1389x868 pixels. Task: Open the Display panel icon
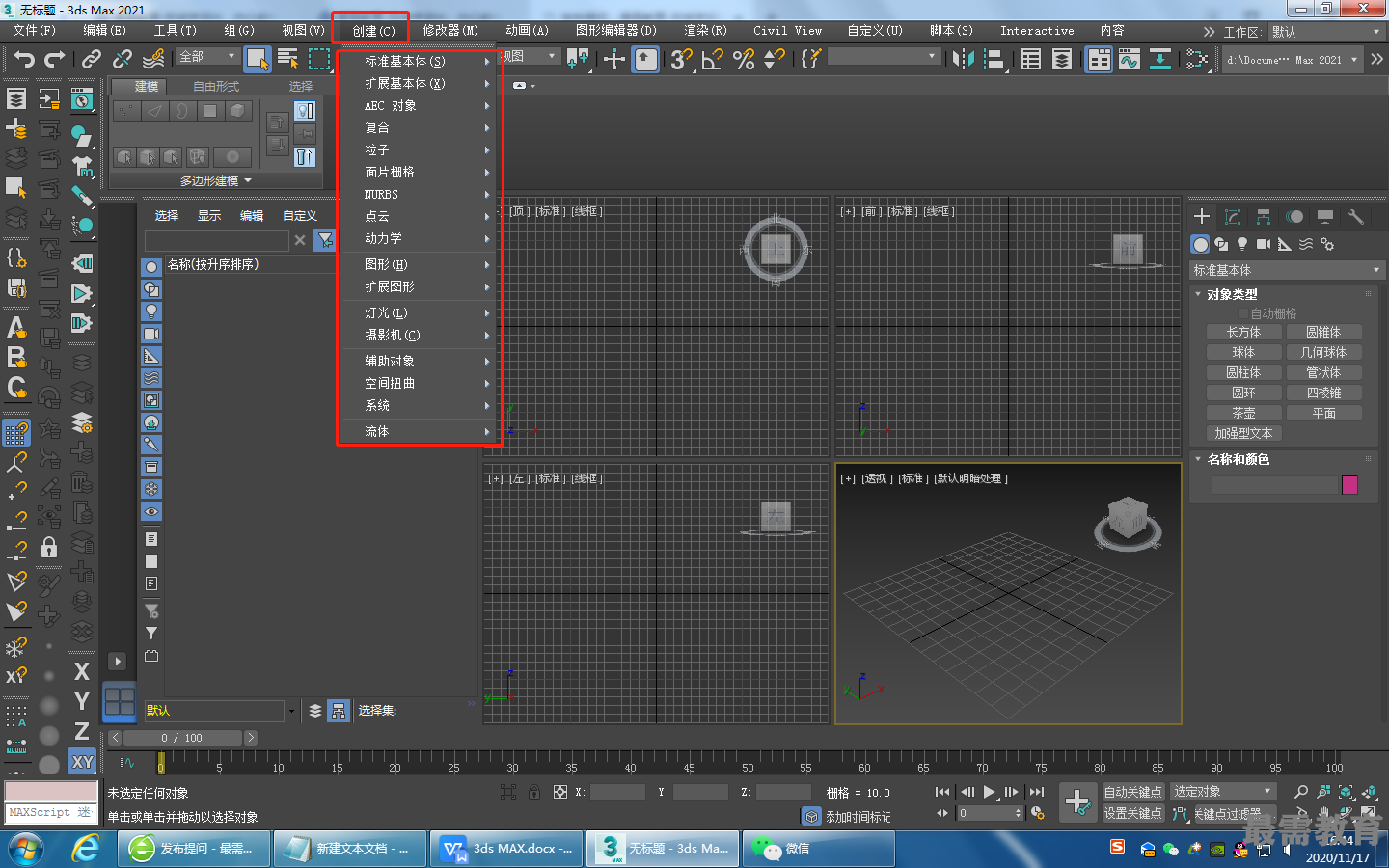point(1325,216)
